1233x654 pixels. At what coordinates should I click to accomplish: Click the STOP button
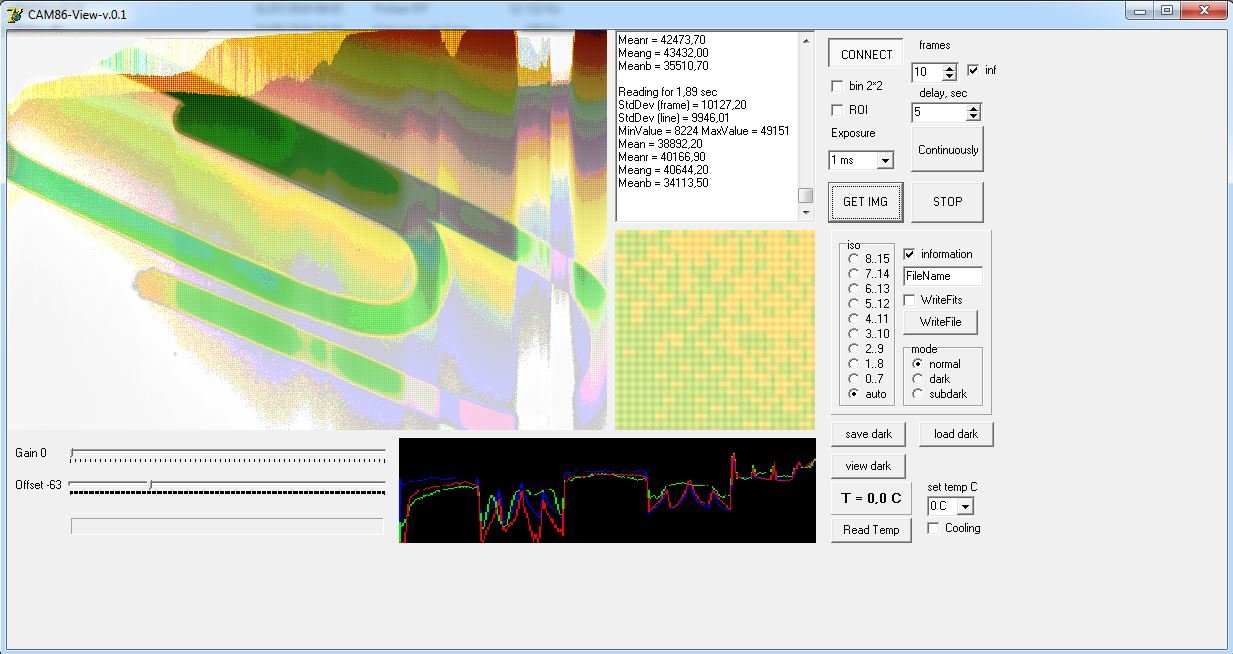[947, 201]
